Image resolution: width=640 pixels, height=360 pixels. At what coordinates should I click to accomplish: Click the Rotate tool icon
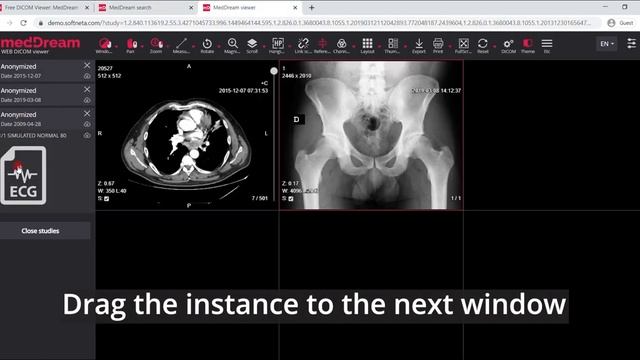tap(207, 43)
